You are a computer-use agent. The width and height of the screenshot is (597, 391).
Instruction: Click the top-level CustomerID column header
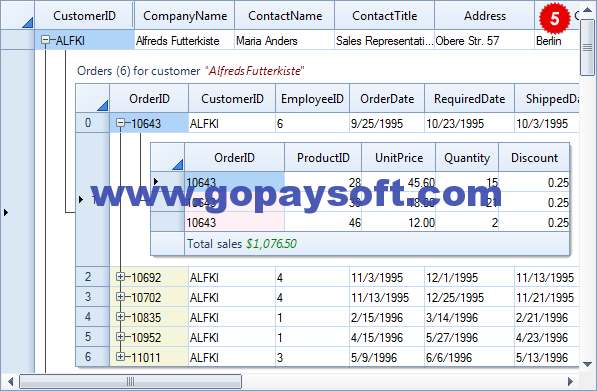pyautogui.click(x=84, y=16)
